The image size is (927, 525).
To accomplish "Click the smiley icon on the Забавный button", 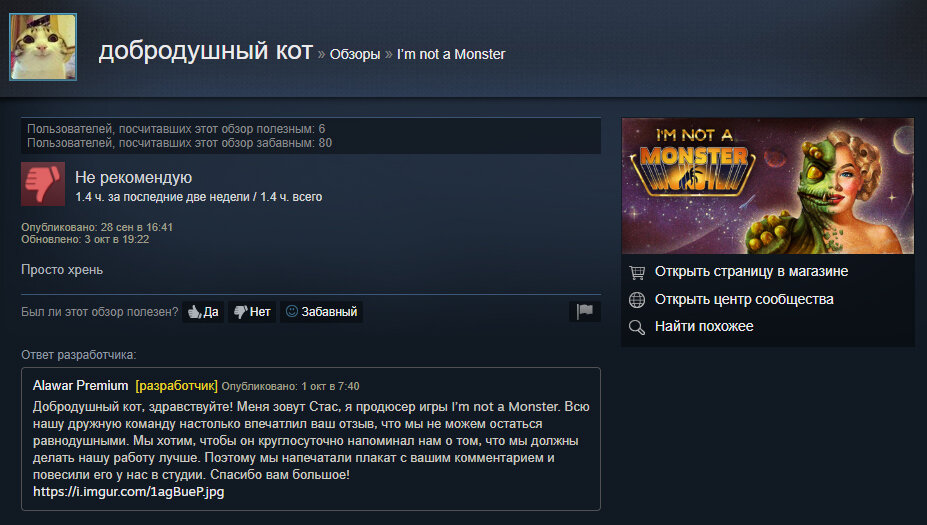I will [x=291, y=311].
